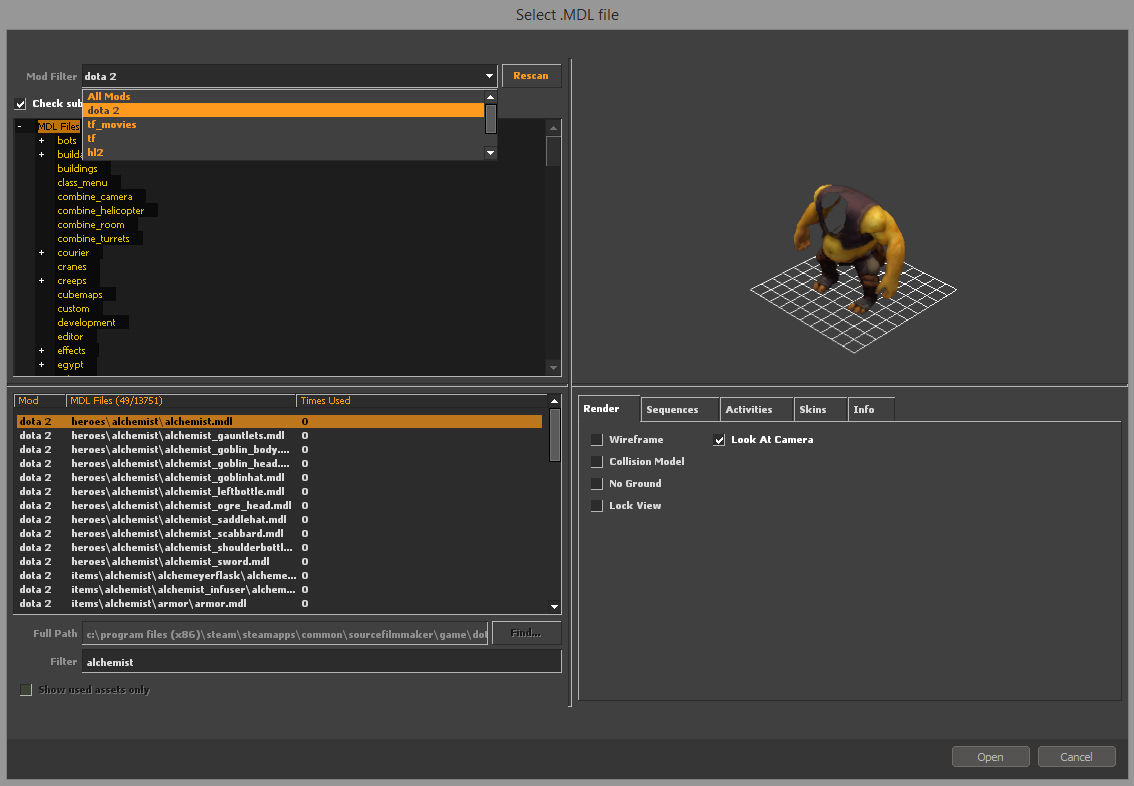The image size is (1134, 786).
Task: Choose 'tf_movies' from mod list
Action: coord(284,124)
